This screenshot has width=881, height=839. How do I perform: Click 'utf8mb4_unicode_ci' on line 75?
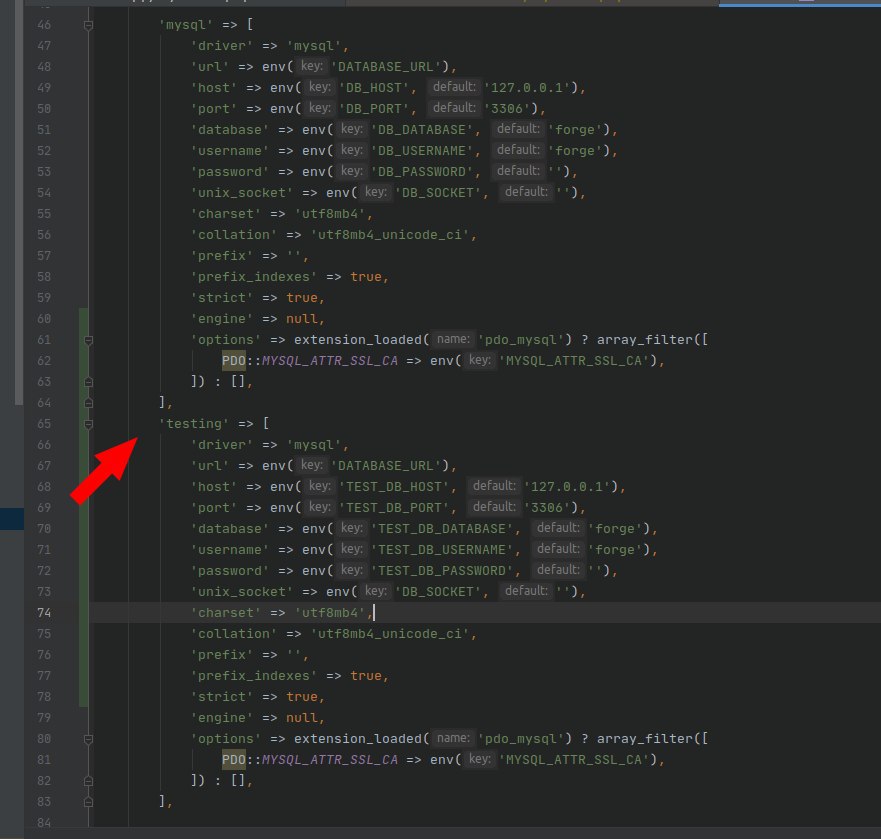click(x=390, y=634)
